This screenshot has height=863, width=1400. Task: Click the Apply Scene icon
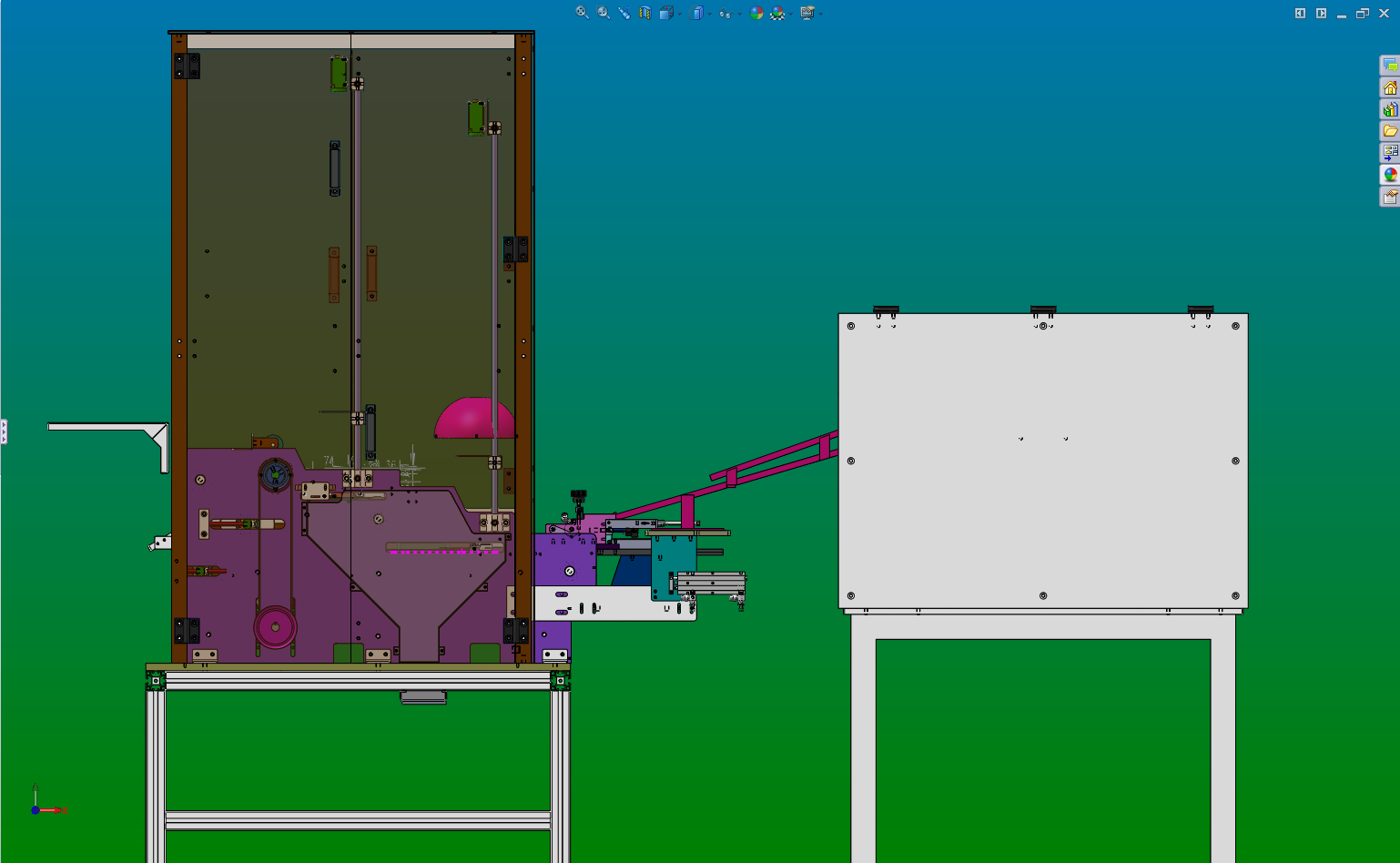click(x=777, y=13)
